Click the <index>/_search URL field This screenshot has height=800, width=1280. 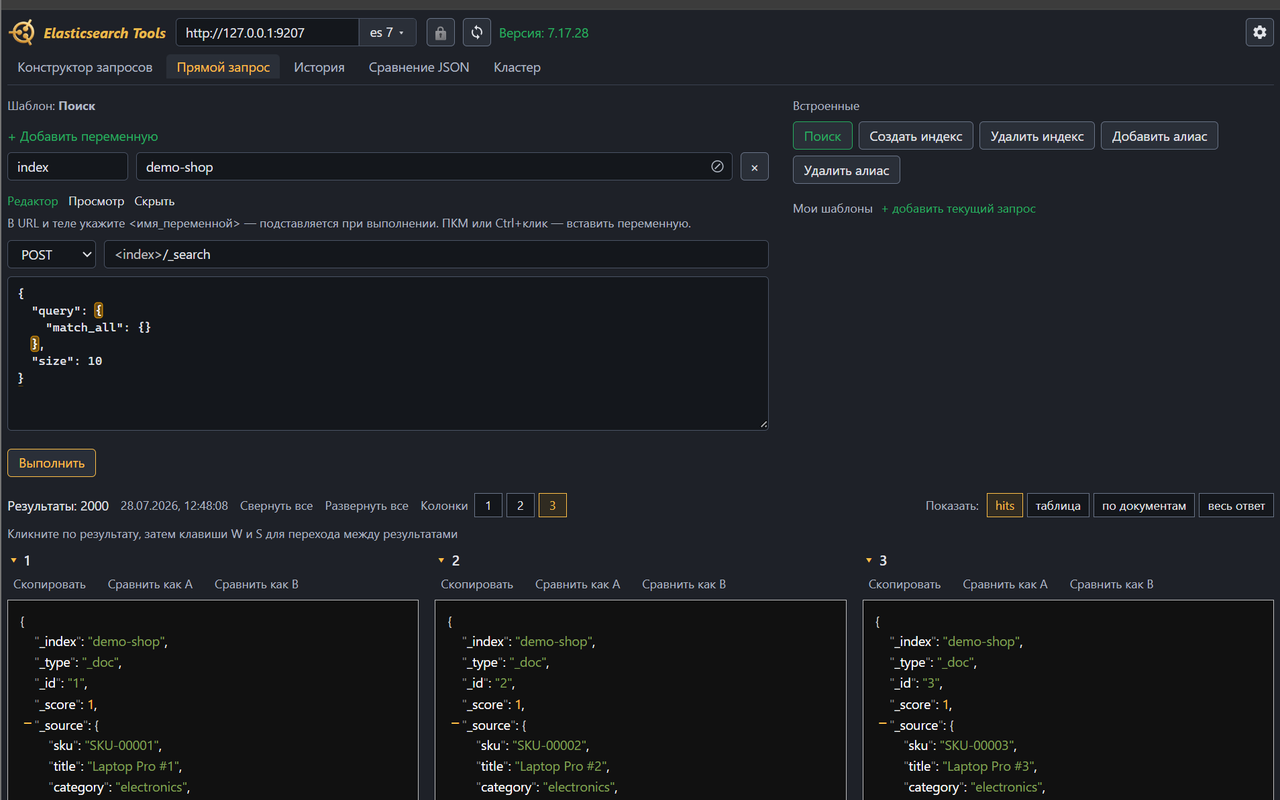[436, 255]
